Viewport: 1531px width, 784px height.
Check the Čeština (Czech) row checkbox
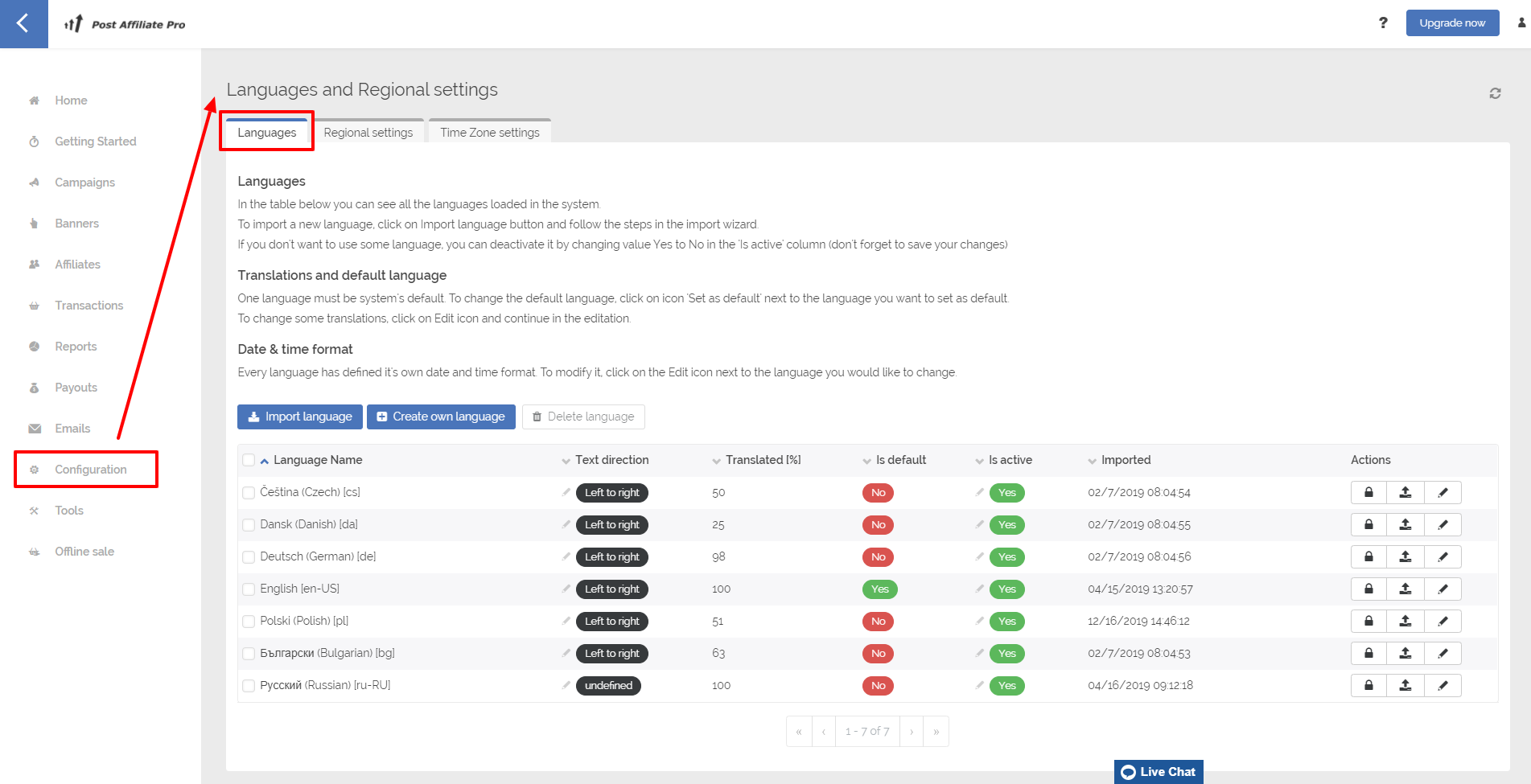[249, 493]
